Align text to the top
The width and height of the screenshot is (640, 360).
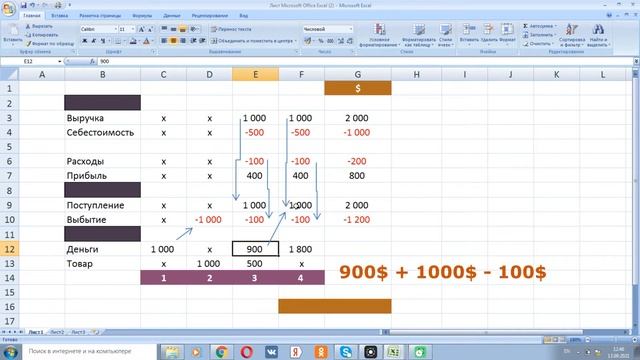[x=164, y=29]
